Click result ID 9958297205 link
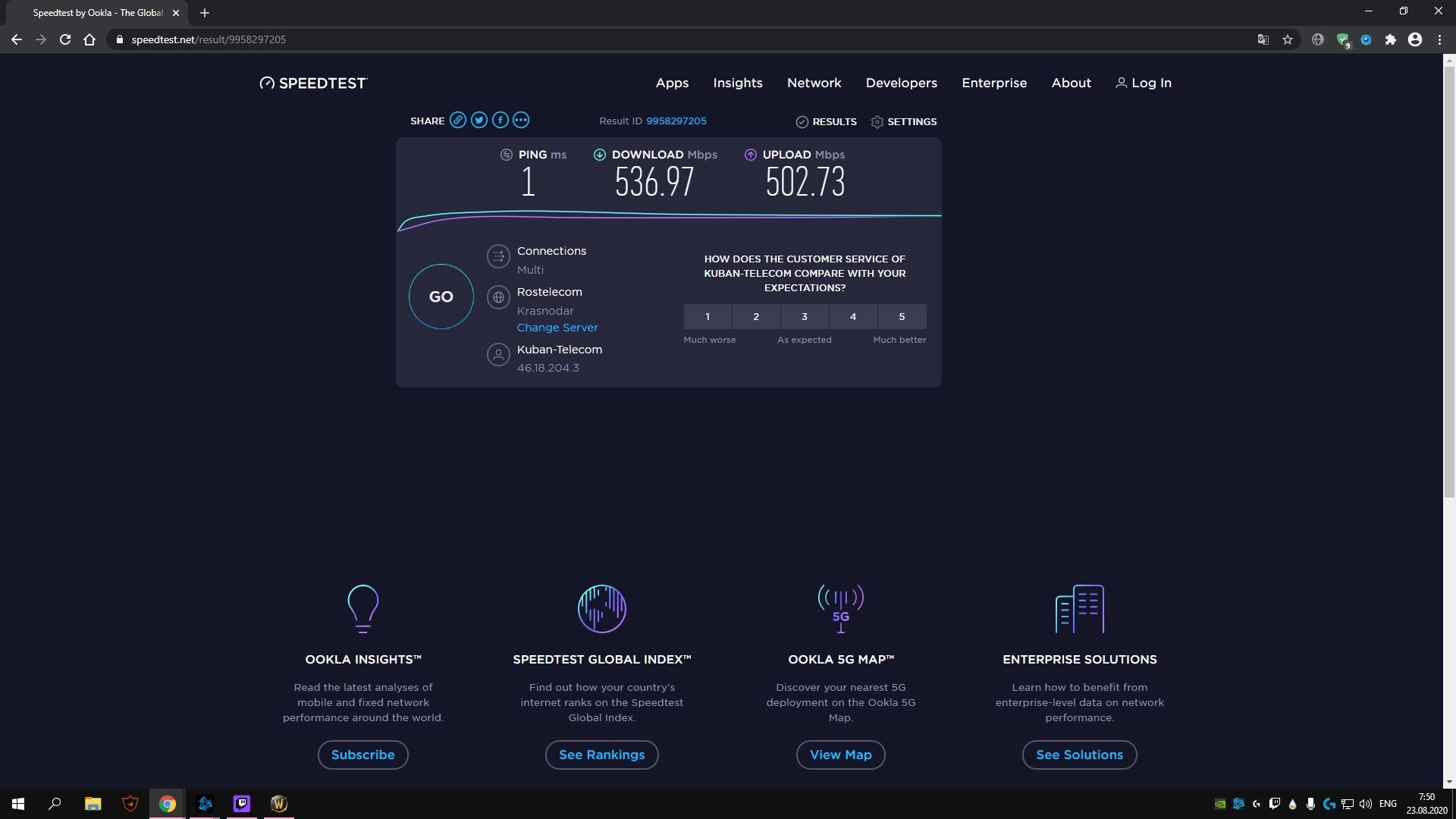This screenshot has height=819, width=1456. click(676, 121)
